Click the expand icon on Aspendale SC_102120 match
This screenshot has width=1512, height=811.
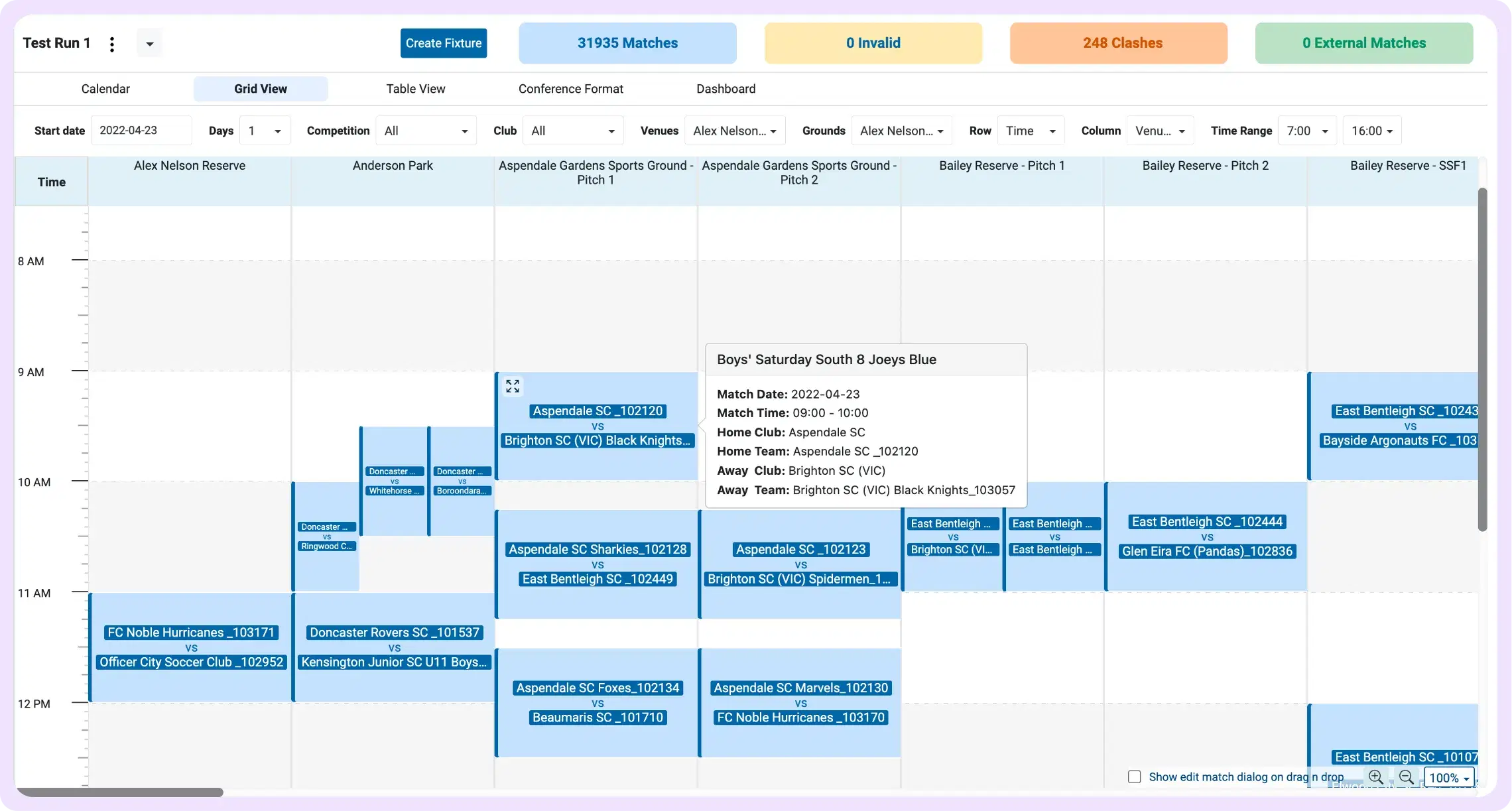click(x=513, y=386)
